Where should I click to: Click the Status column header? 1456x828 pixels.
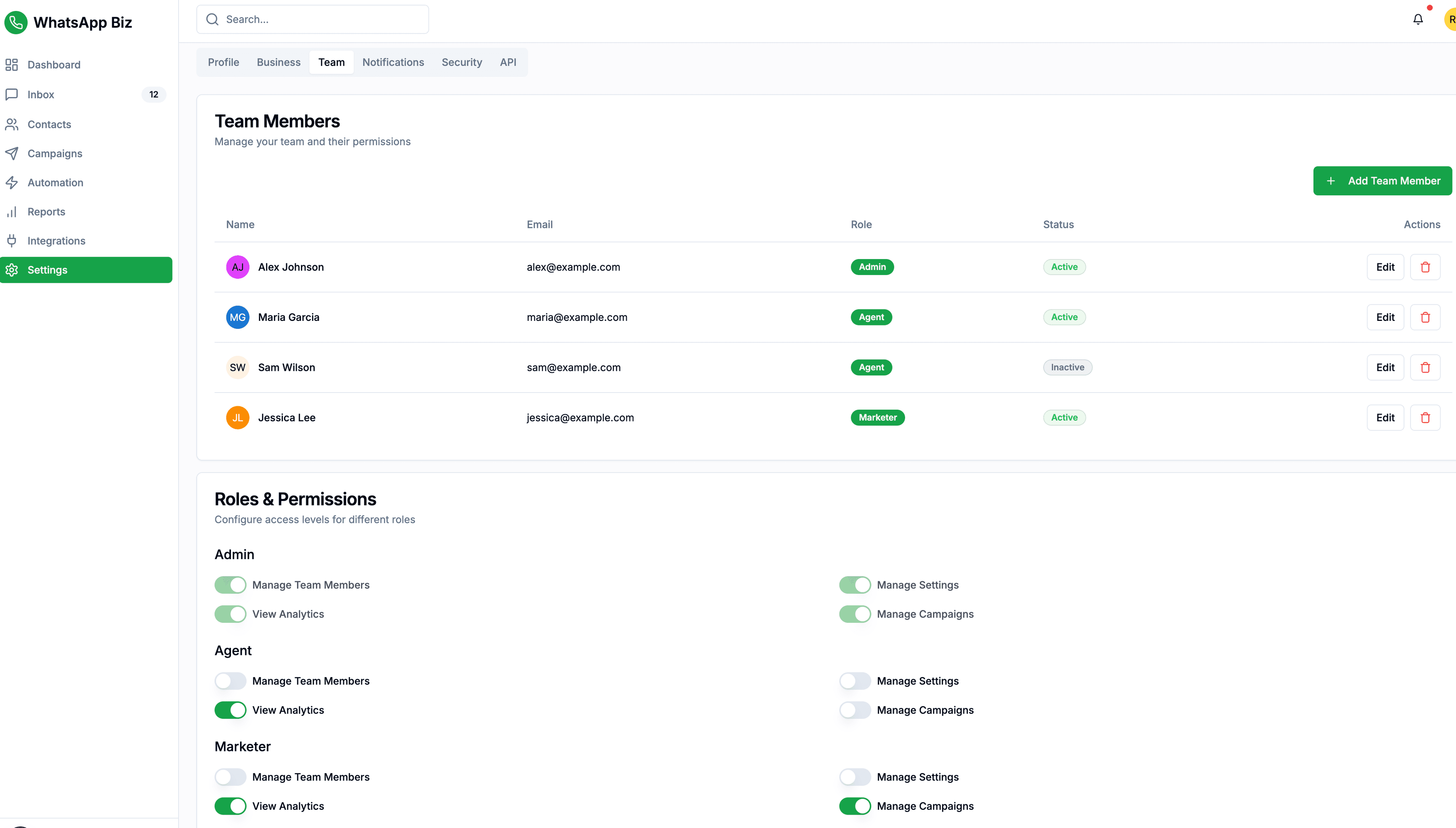(x=1058, y=225)
